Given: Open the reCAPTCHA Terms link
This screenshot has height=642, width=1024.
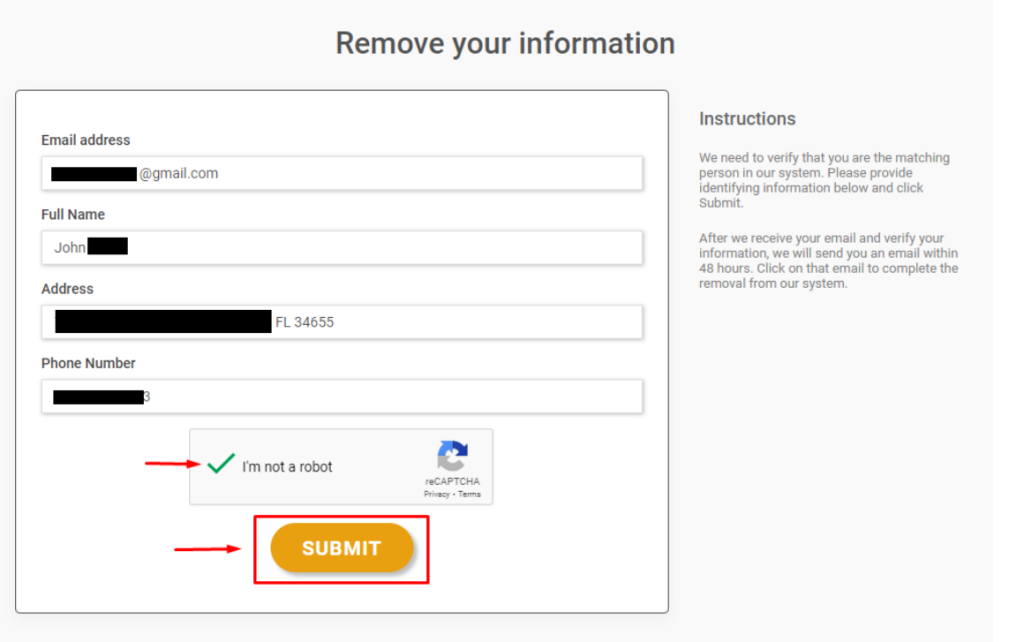Looking at the screenshot, I should tap(470, 494).
